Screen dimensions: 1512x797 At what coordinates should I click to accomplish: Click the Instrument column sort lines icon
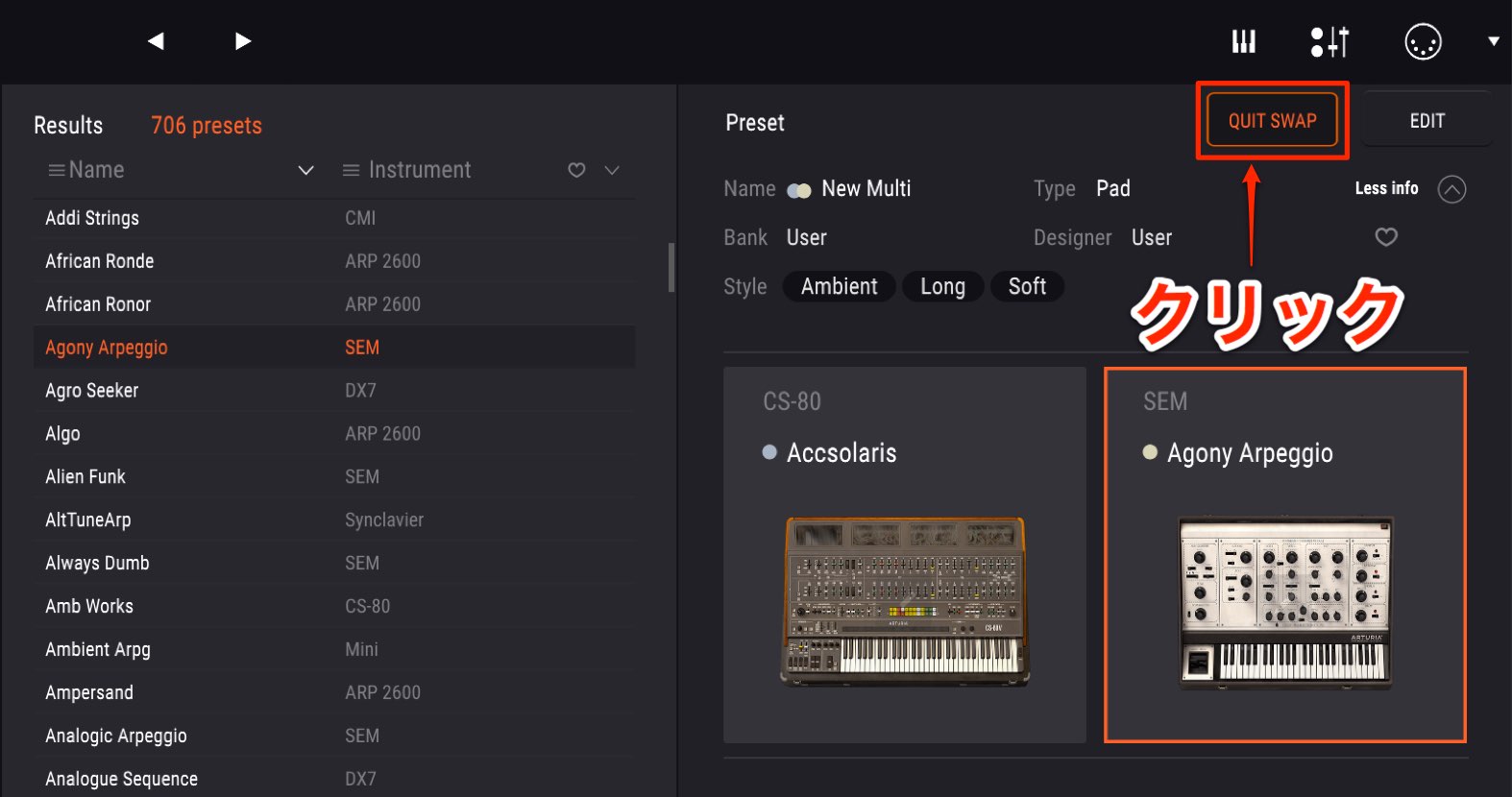point(352,170)
